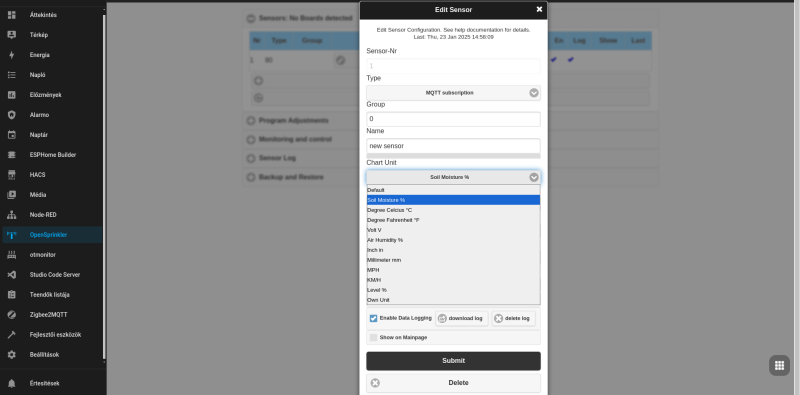The image size is (800, 395).
Task: Click the Name field with new sensor
Action: click(x=453, y=146)
